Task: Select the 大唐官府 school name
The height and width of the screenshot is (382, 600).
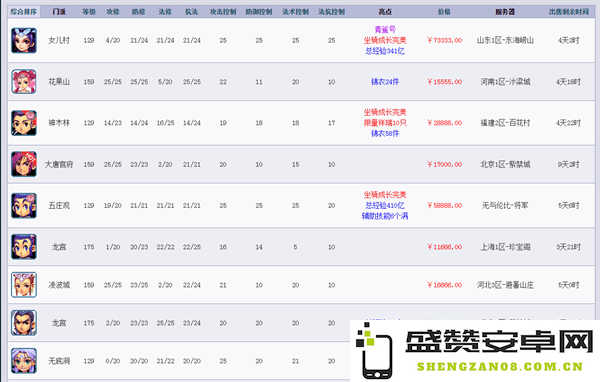Action: click(x=59, y=164)
